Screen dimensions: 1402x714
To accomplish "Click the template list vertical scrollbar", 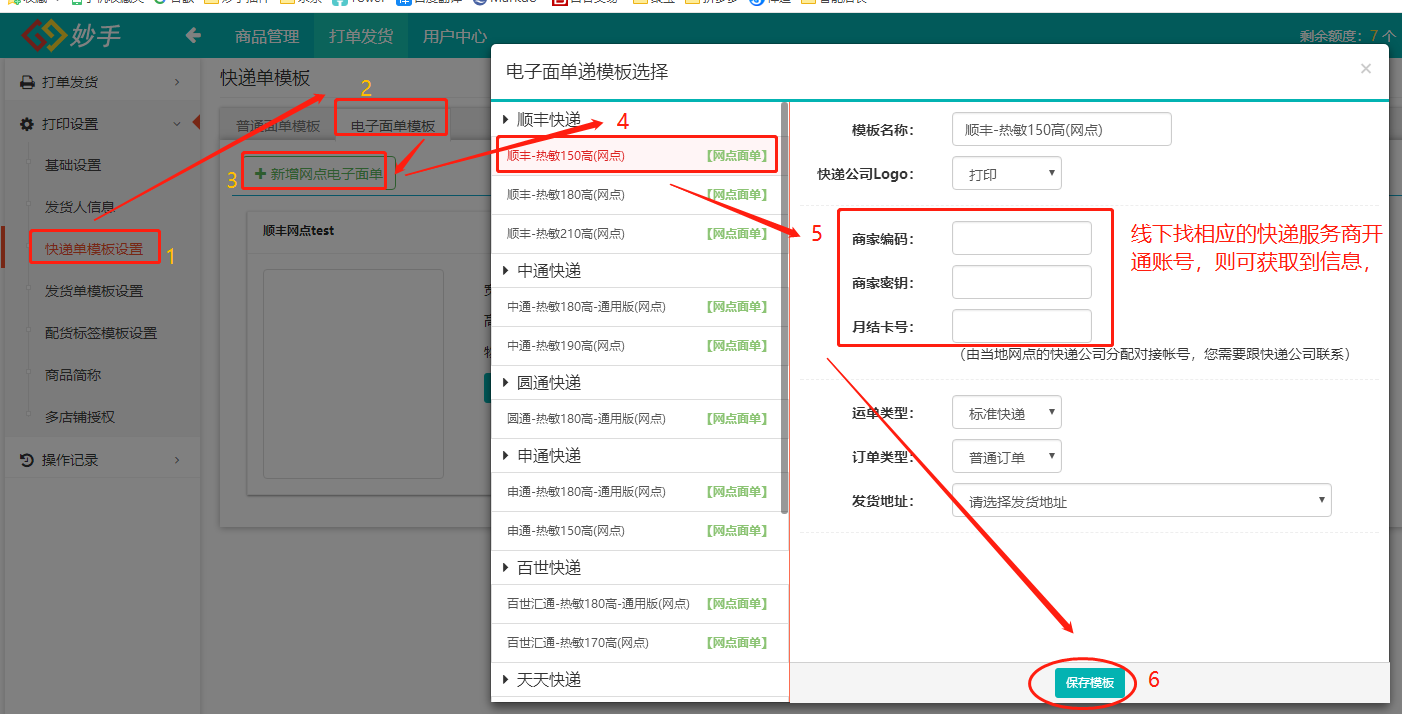I will [x=784, y=307].
